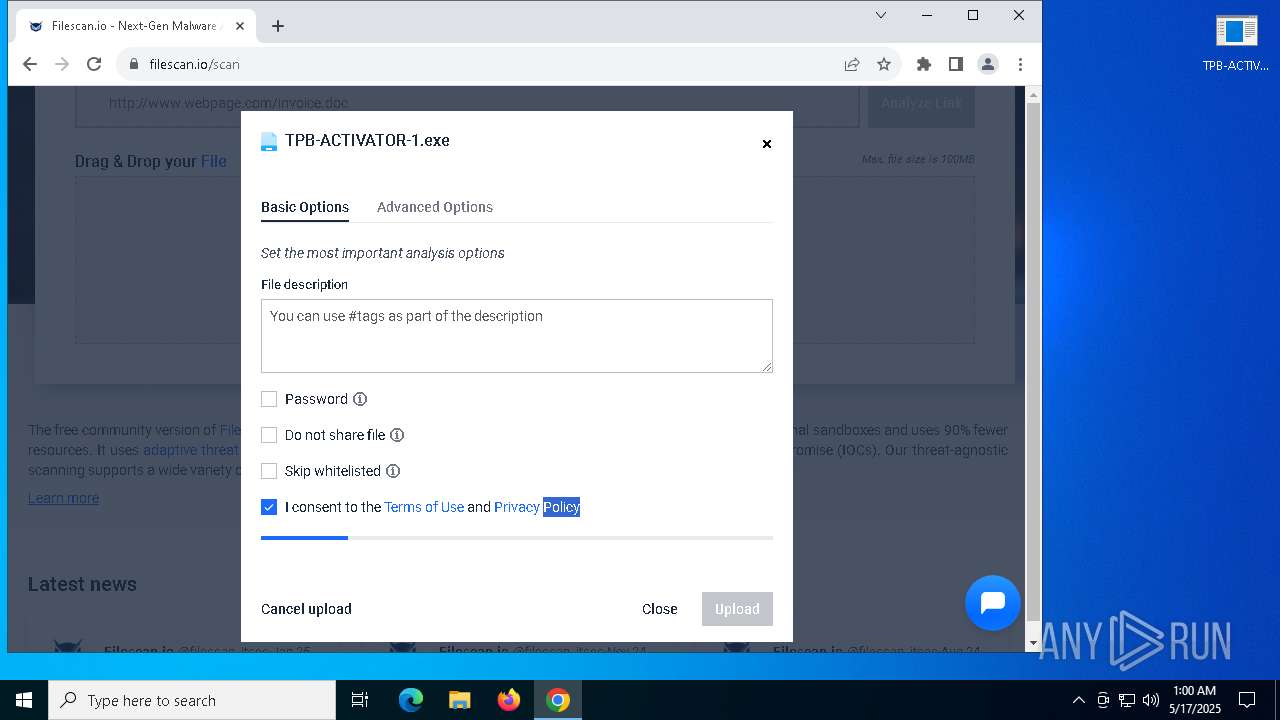Open Chrome extensions puzzle icon

point(924,64)
